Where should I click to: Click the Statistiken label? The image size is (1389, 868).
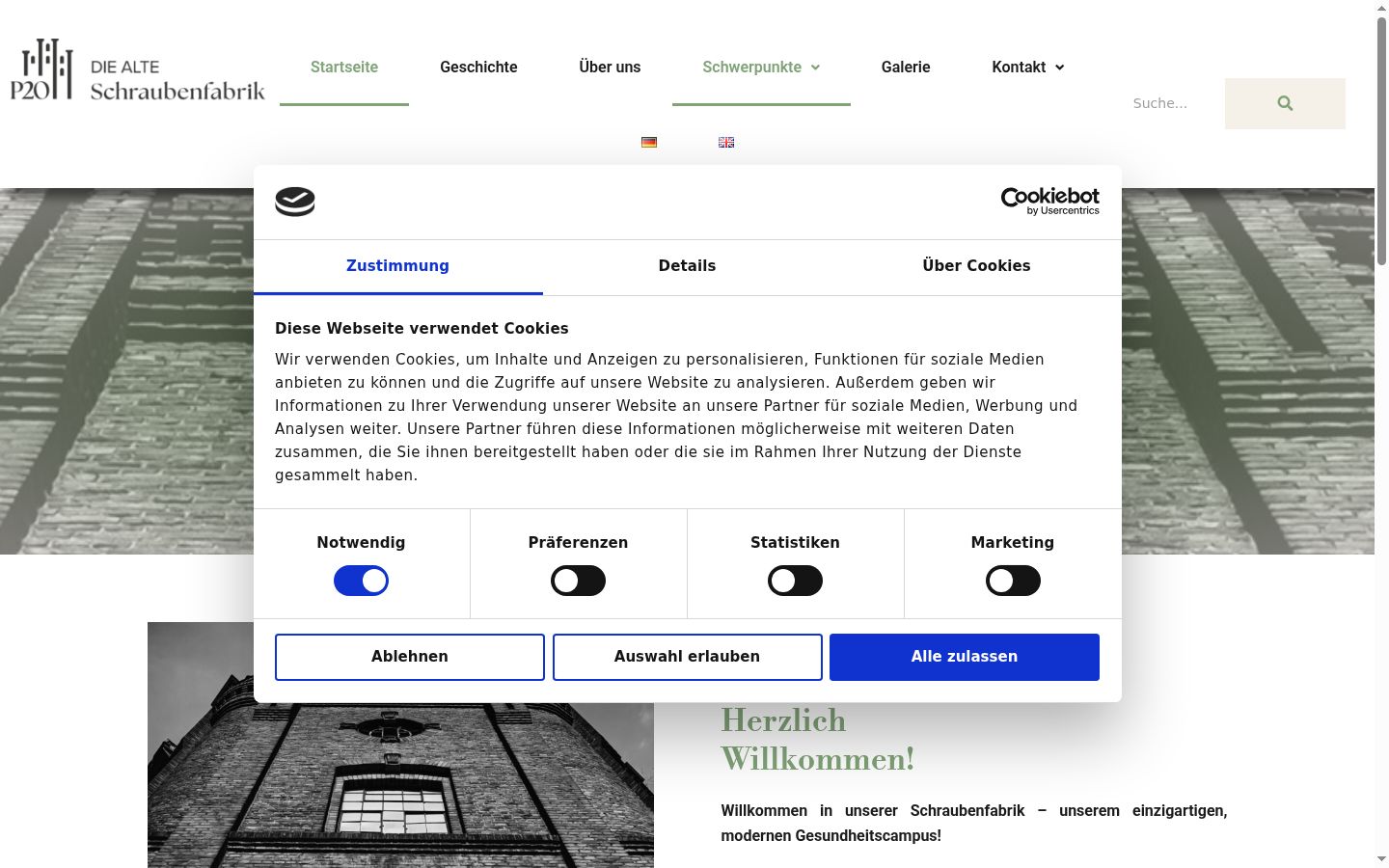(x=795, y=543)
